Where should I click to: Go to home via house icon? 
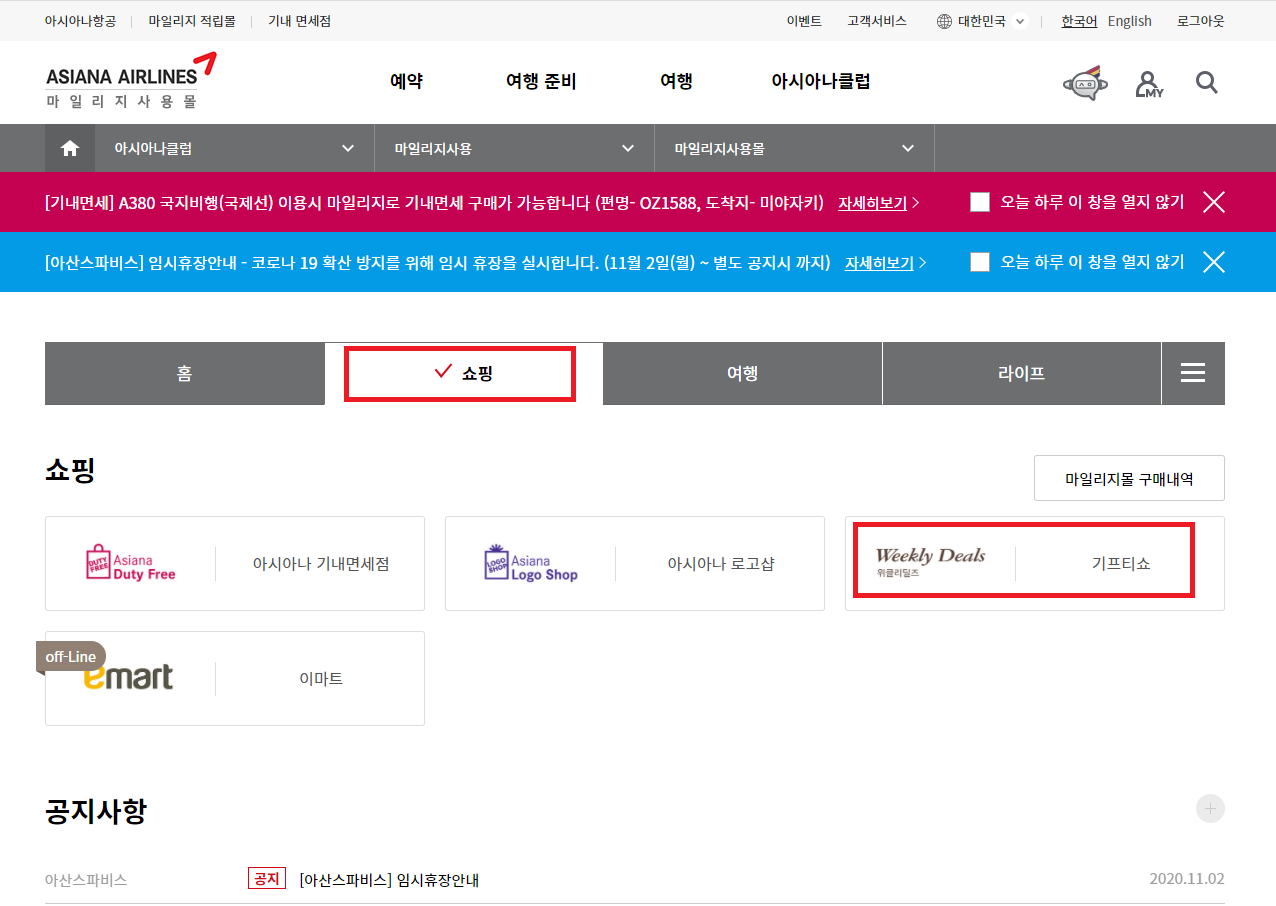point(70,148)
